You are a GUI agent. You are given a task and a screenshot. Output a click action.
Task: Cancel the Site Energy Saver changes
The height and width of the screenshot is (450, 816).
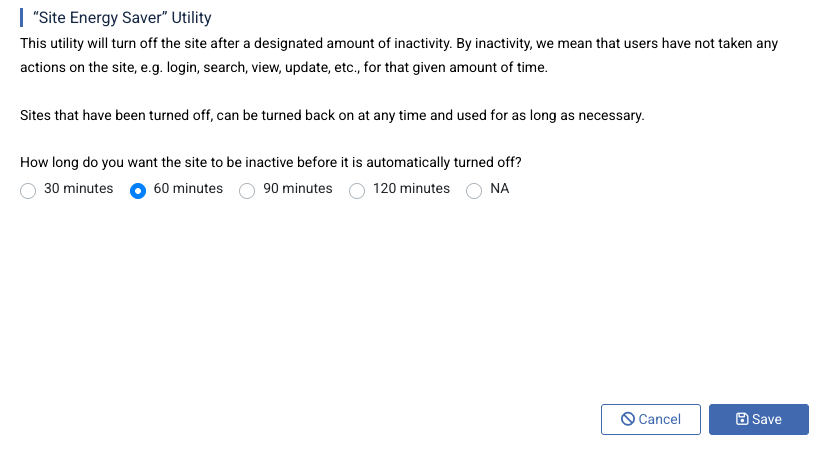pyautogui.click(x=651, y=419)
